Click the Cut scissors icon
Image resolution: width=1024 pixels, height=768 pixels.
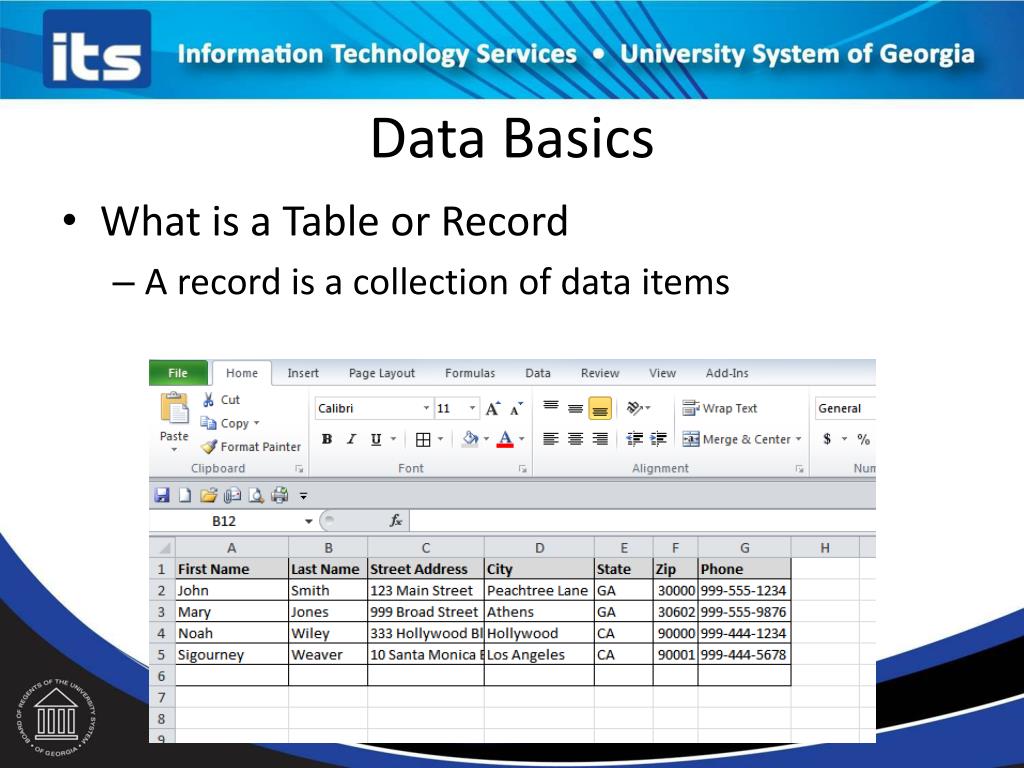coord(208,400)
